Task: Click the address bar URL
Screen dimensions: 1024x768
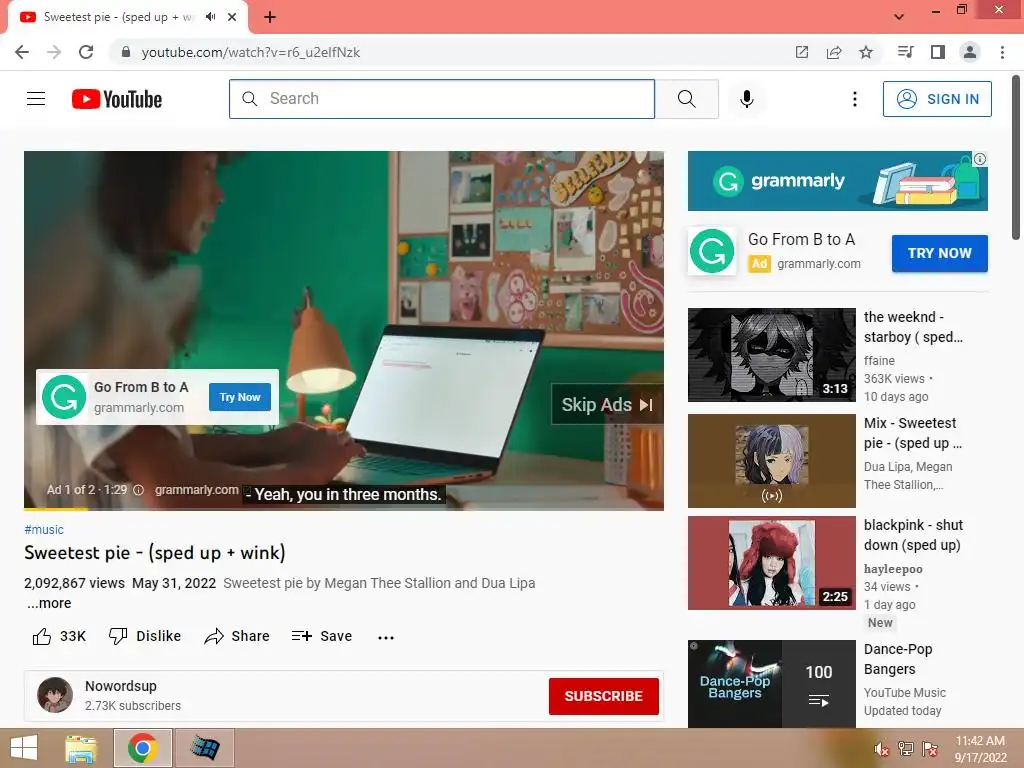Action: 251,52
